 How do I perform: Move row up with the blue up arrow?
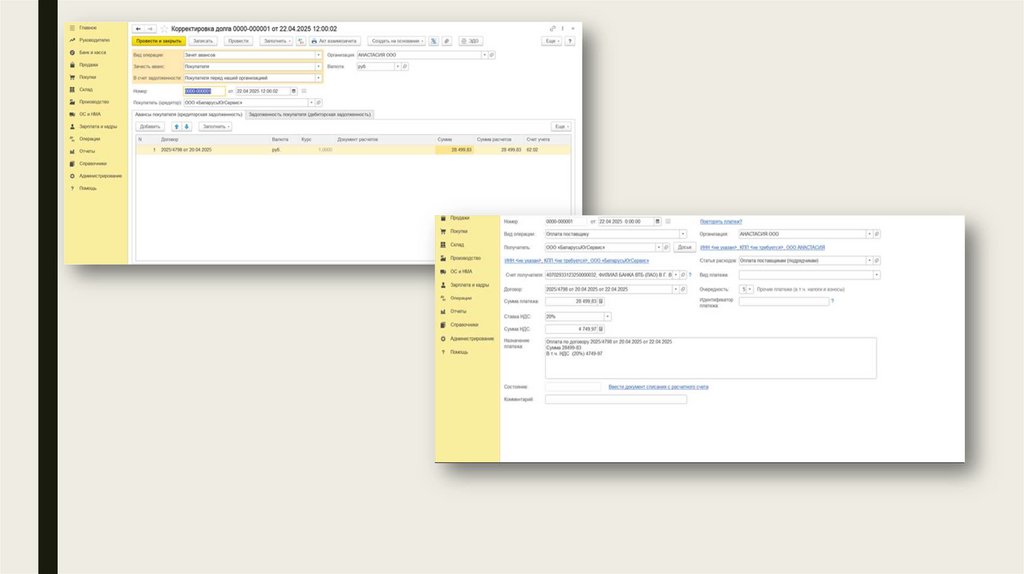[x=177, y=127]
